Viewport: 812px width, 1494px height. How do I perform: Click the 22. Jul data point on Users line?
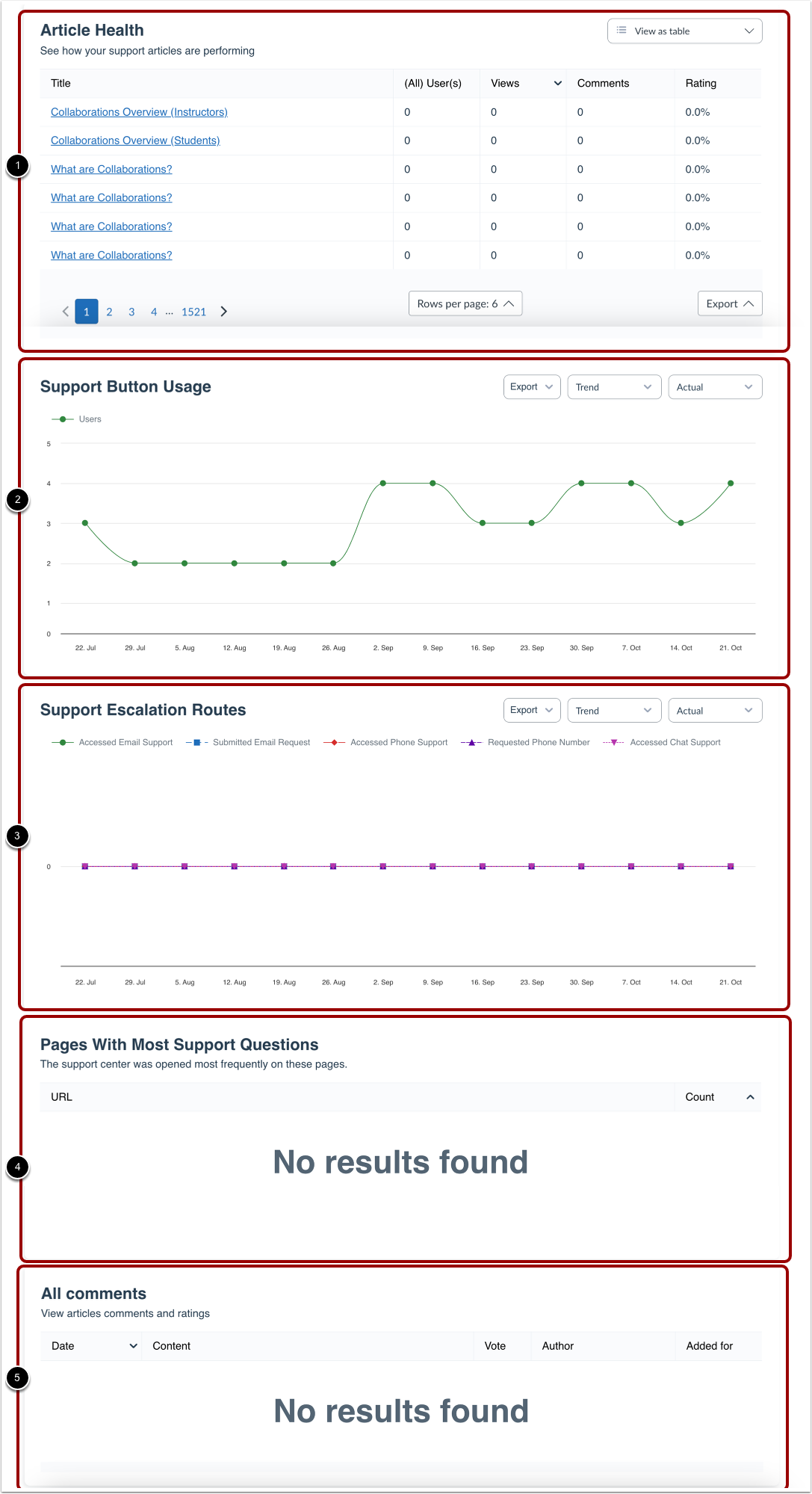pyautogui.click(x=85, y=523)
